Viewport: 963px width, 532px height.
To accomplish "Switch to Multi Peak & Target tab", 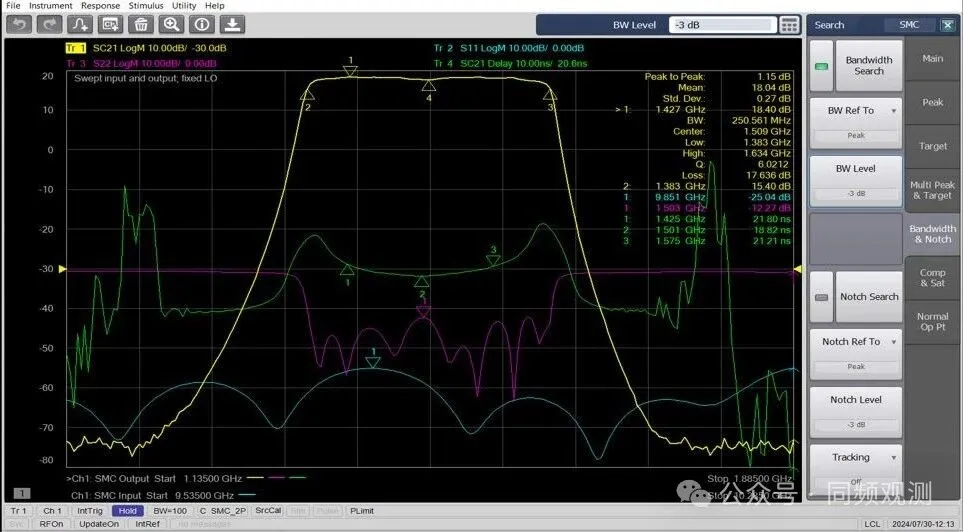I will (x=932, y=190).
